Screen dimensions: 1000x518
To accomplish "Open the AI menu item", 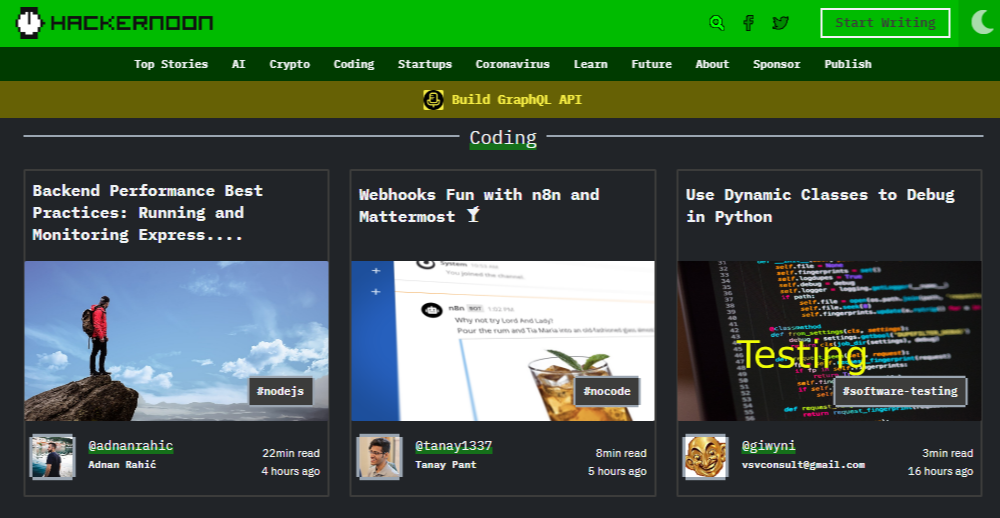I will pyautogui.click(x=239, y=64).
